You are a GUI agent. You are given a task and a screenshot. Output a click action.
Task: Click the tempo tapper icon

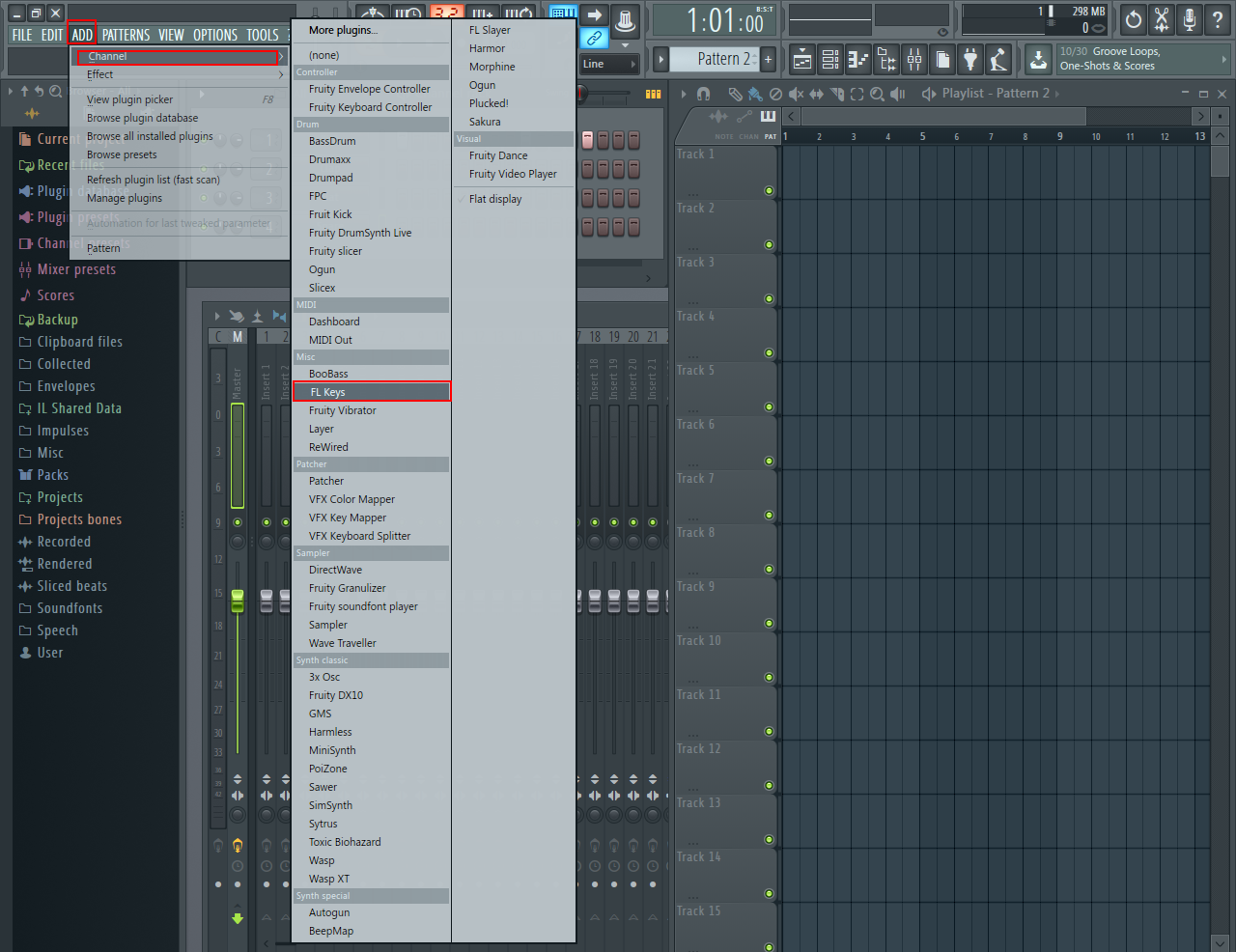pos(998,60)
